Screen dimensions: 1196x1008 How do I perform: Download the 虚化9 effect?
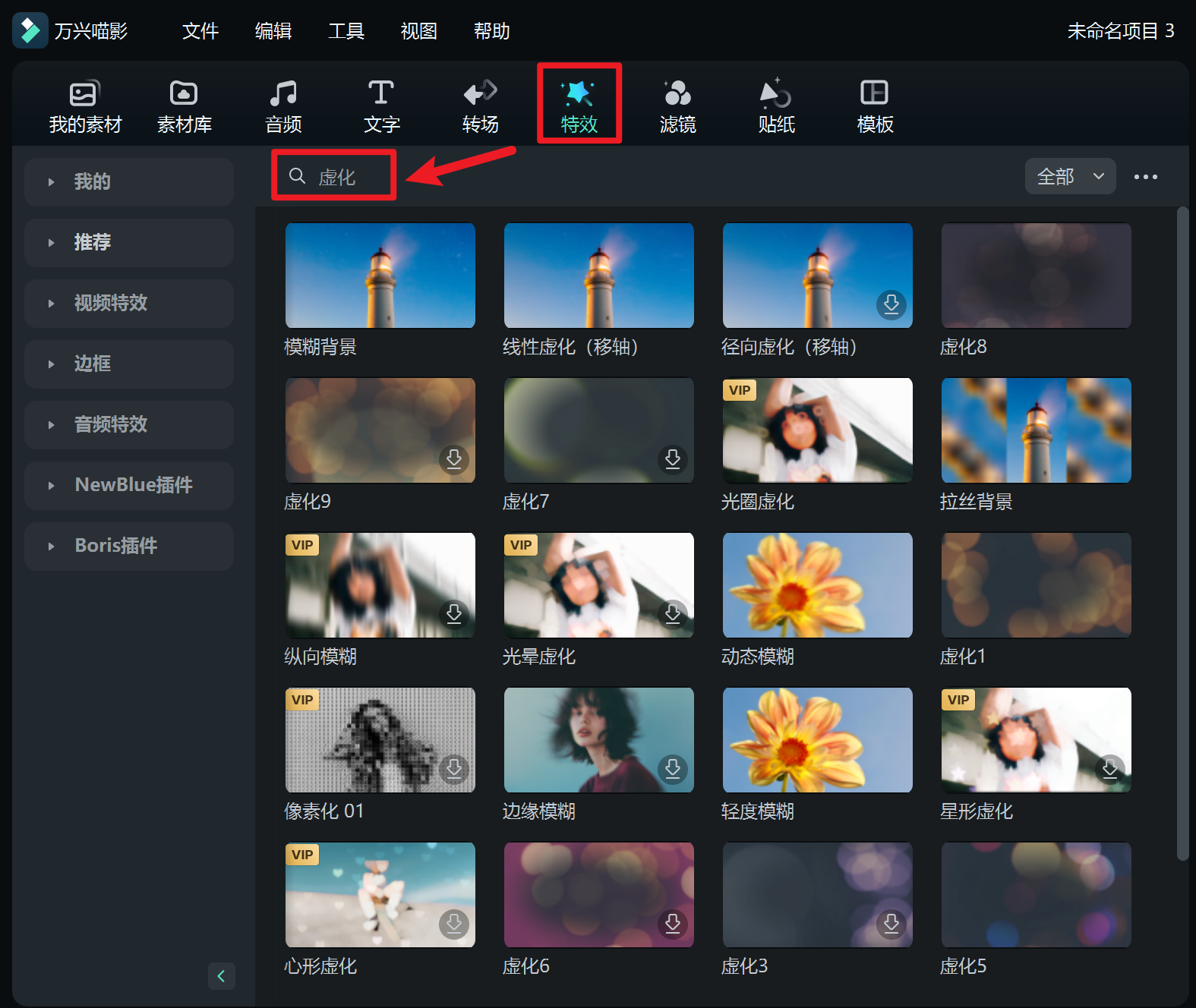pos(453,459)
